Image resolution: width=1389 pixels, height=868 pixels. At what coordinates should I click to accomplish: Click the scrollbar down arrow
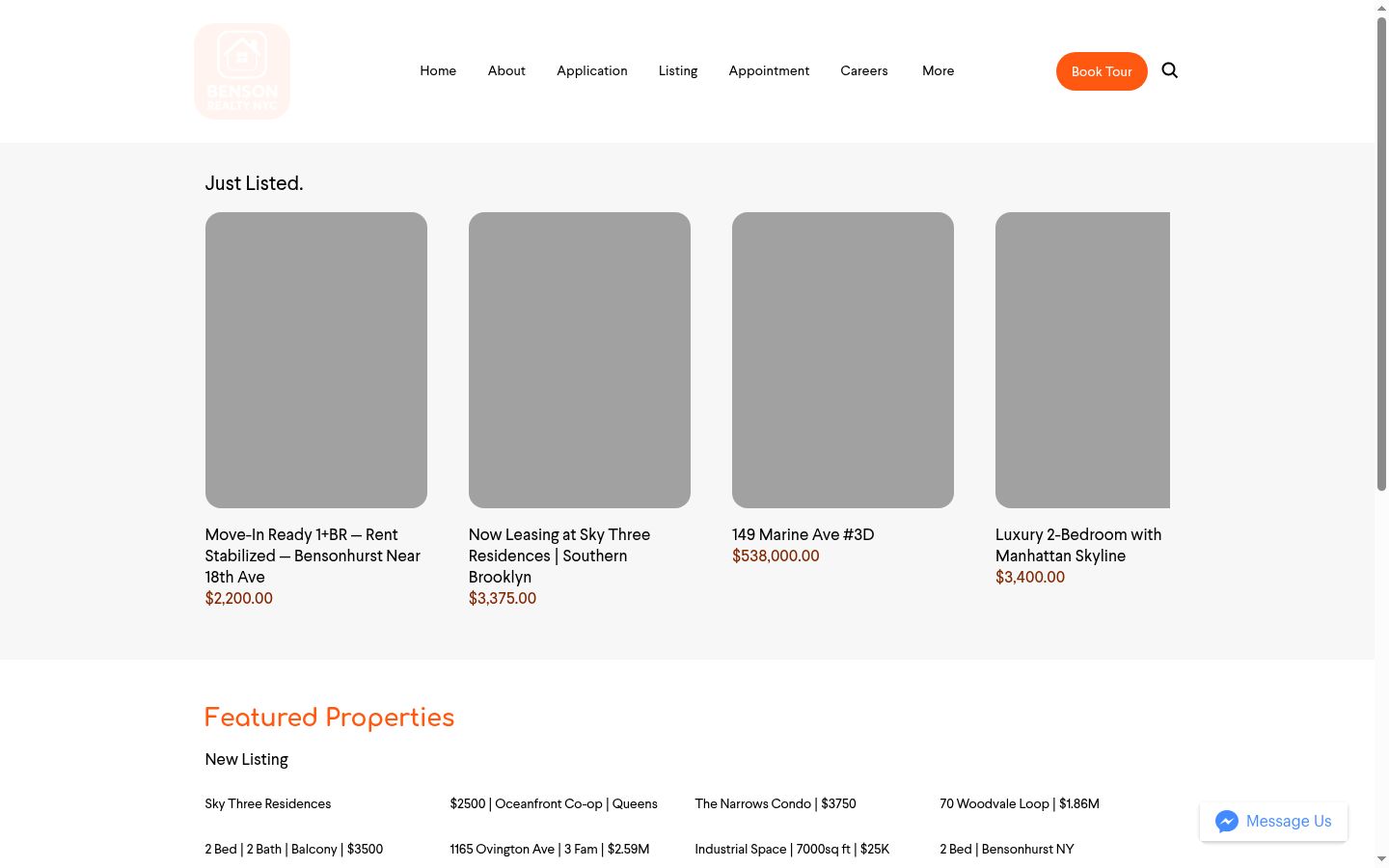[1381, 858]
